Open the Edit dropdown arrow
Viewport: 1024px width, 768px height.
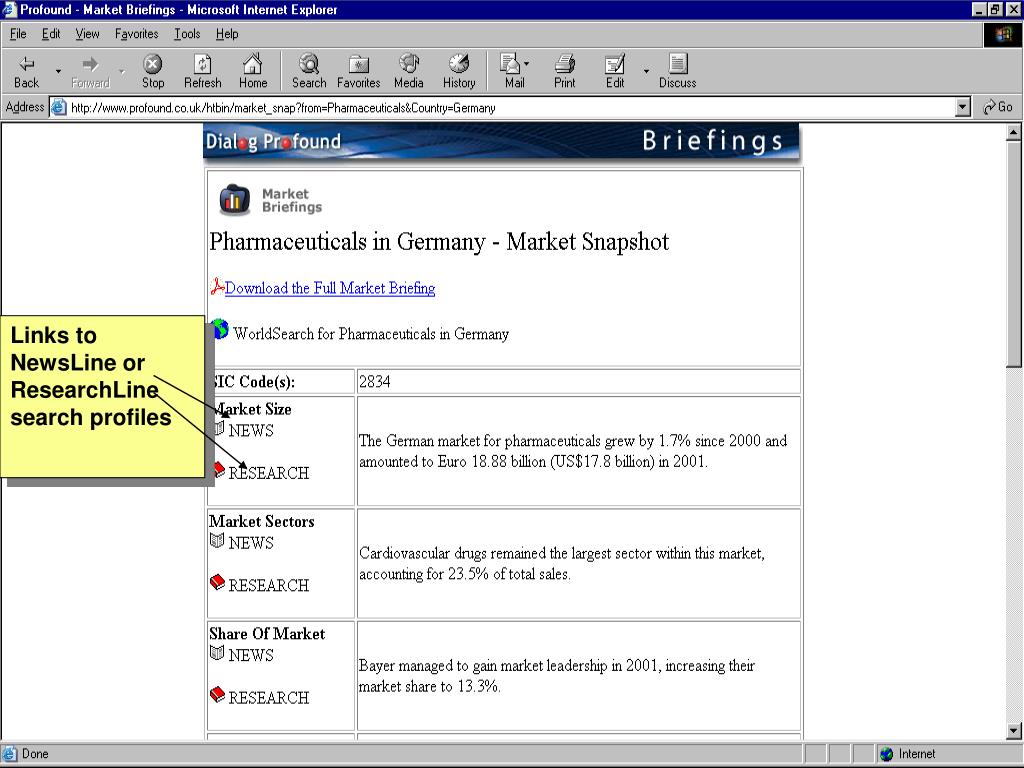[646, 71]
